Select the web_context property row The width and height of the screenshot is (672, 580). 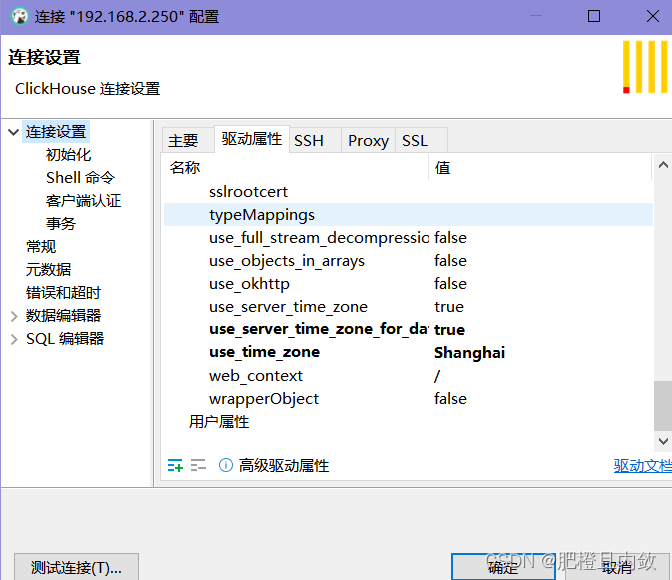(408, 376)
